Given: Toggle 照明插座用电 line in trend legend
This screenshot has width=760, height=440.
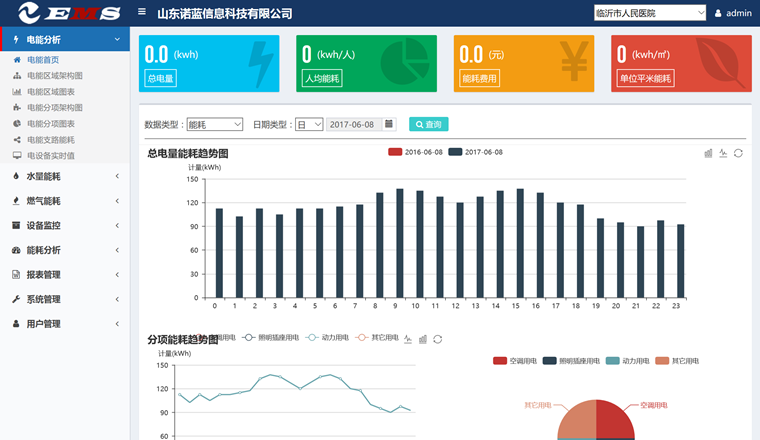Looking at the screenshot, I should 271,337.
